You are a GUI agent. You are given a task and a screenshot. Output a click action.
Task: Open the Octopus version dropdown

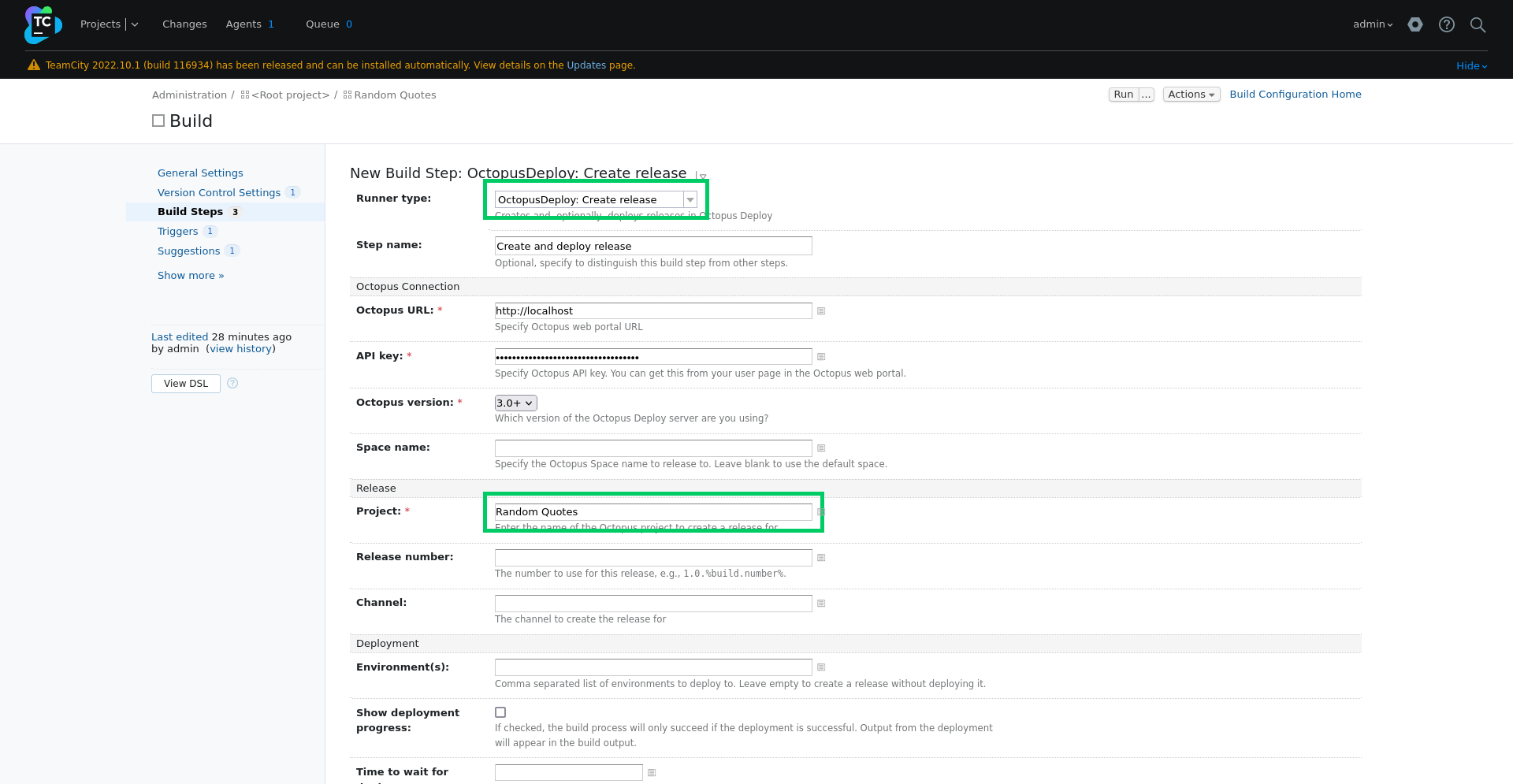click(516, 403)
